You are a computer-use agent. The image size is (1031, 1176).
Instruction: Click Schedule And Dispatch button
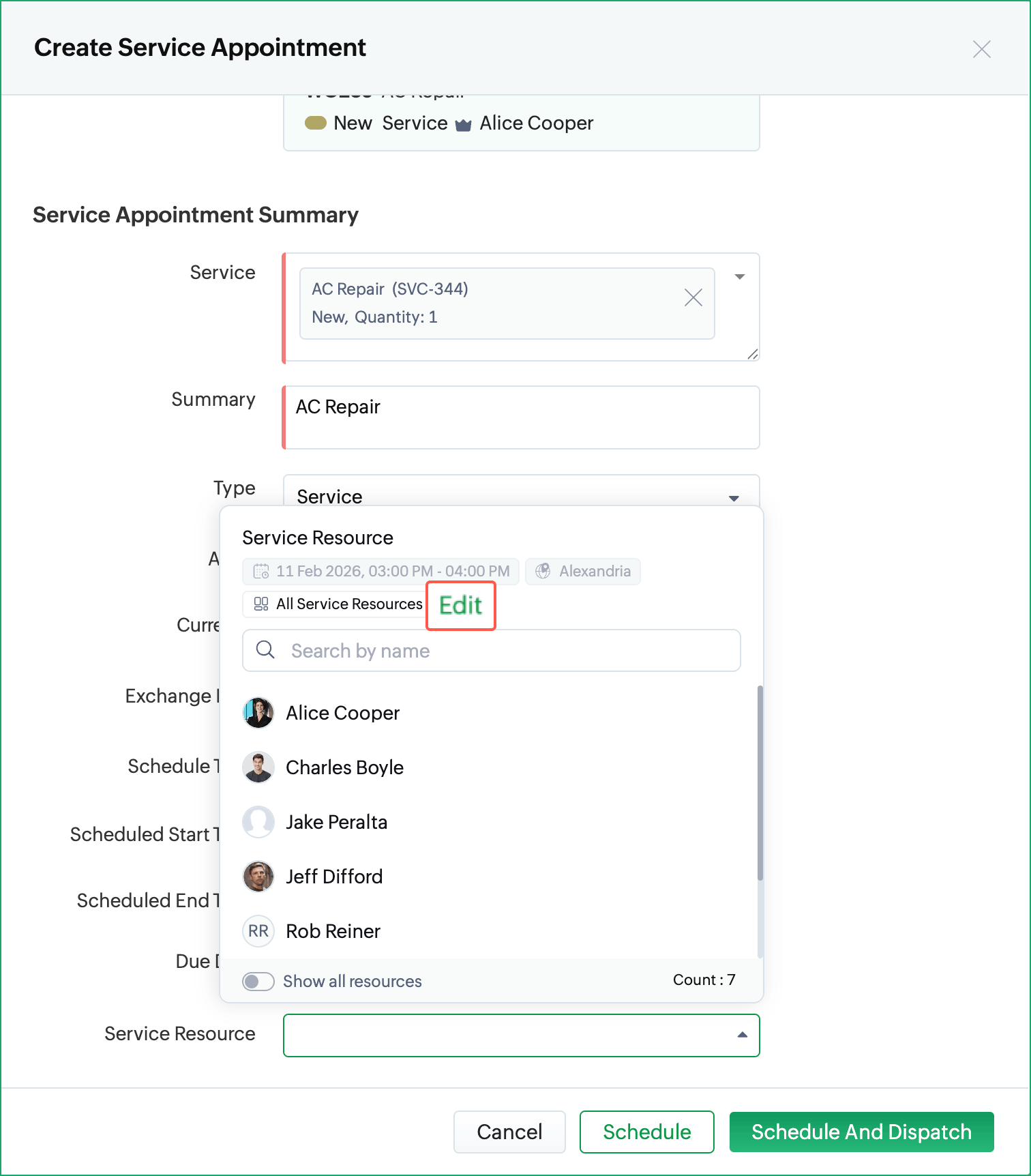pos(861,1132)
